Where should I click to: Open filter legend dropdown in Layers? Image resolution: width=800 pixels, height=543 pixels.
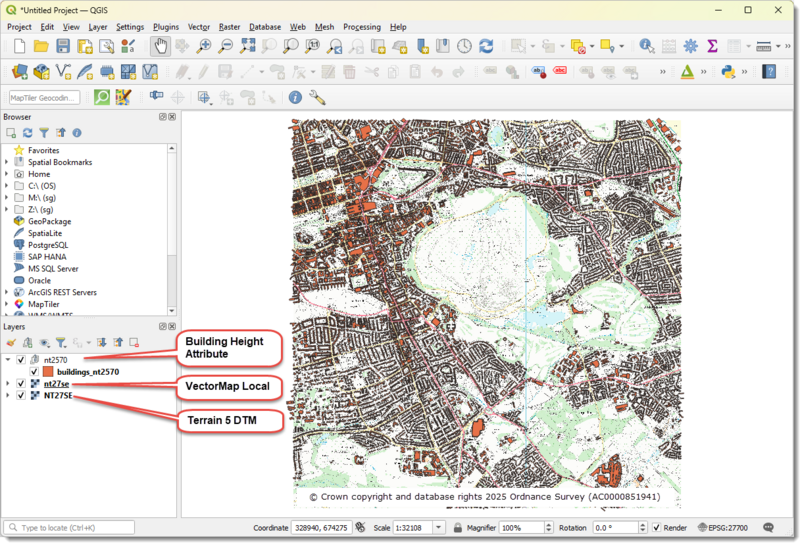(61, 342)
